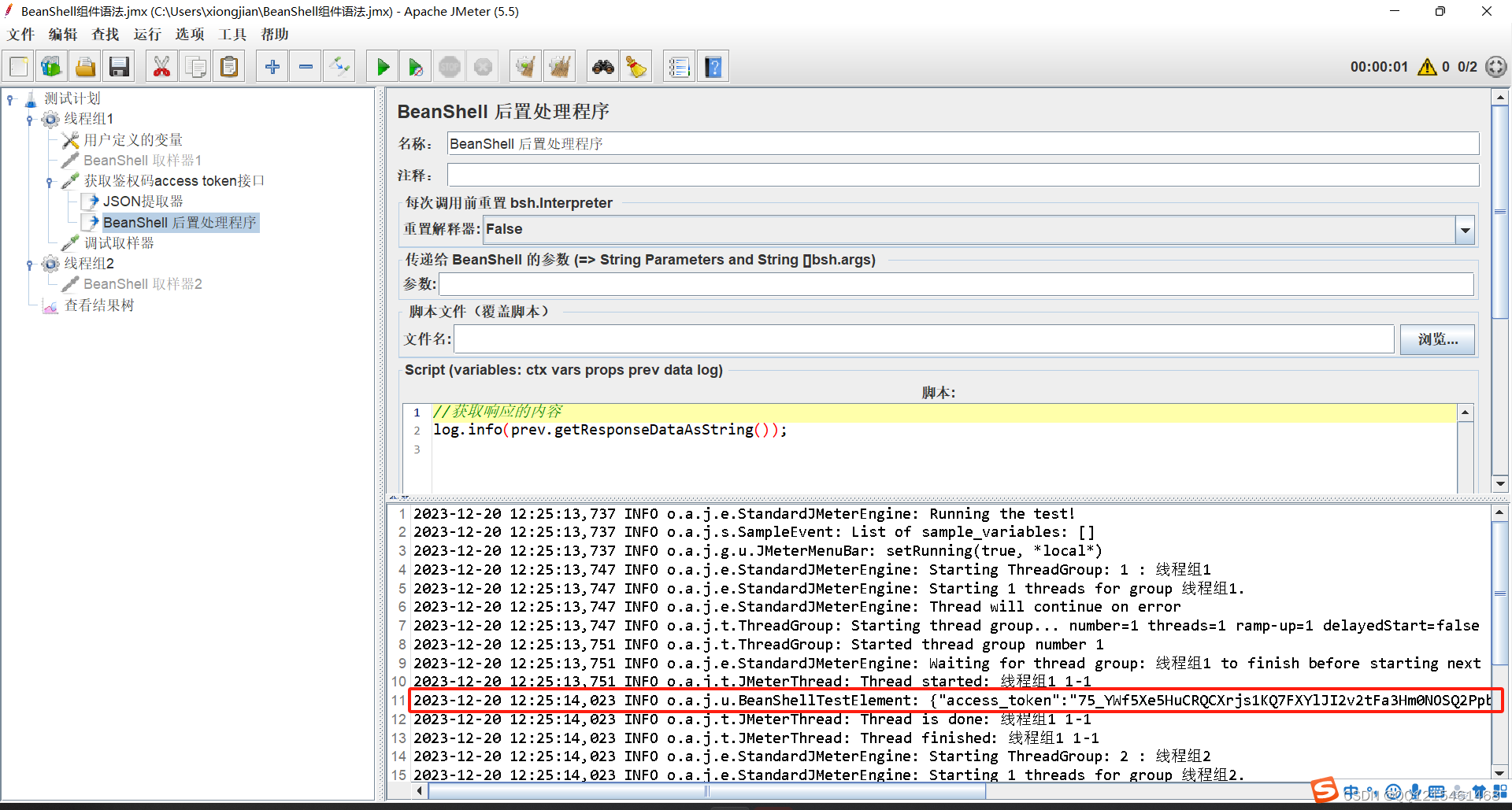Click the Search binoculars icon
The width and height of the screenshot is (1512, 810).
[603, 67]
